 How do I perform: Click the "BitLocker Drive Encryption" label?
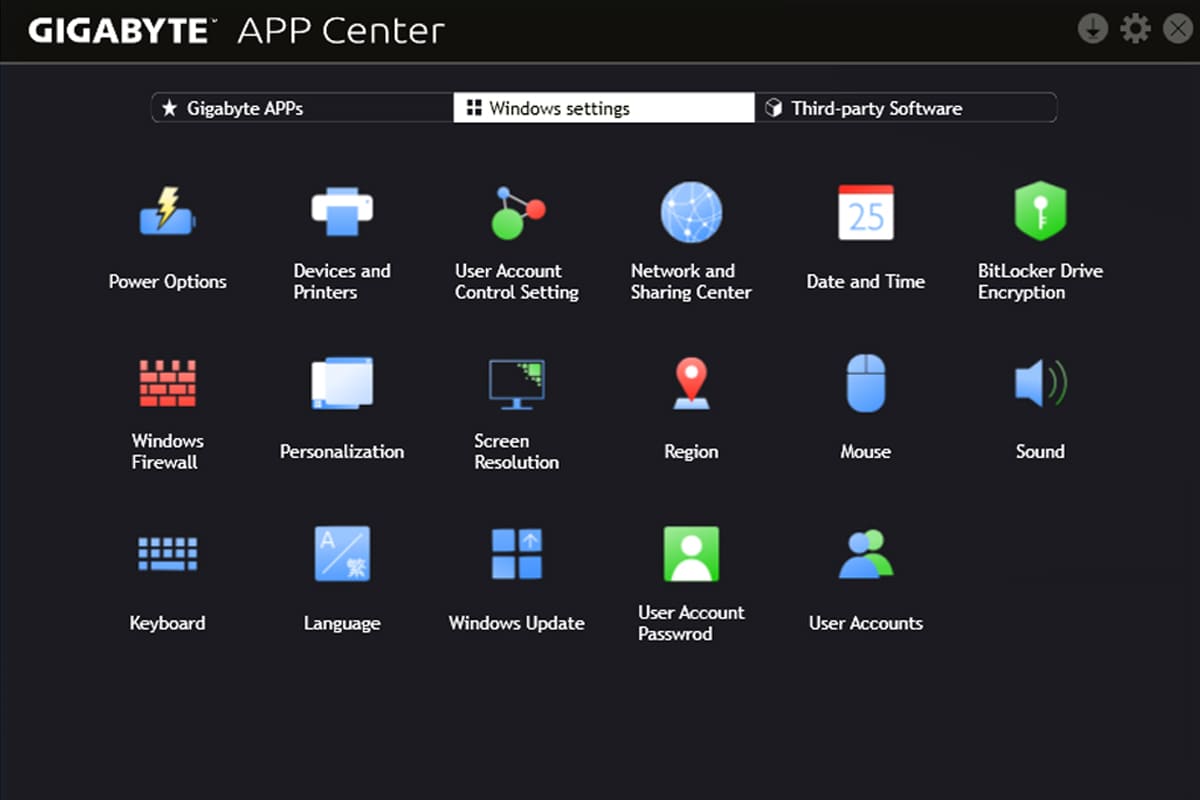[x=1040, y=282]
